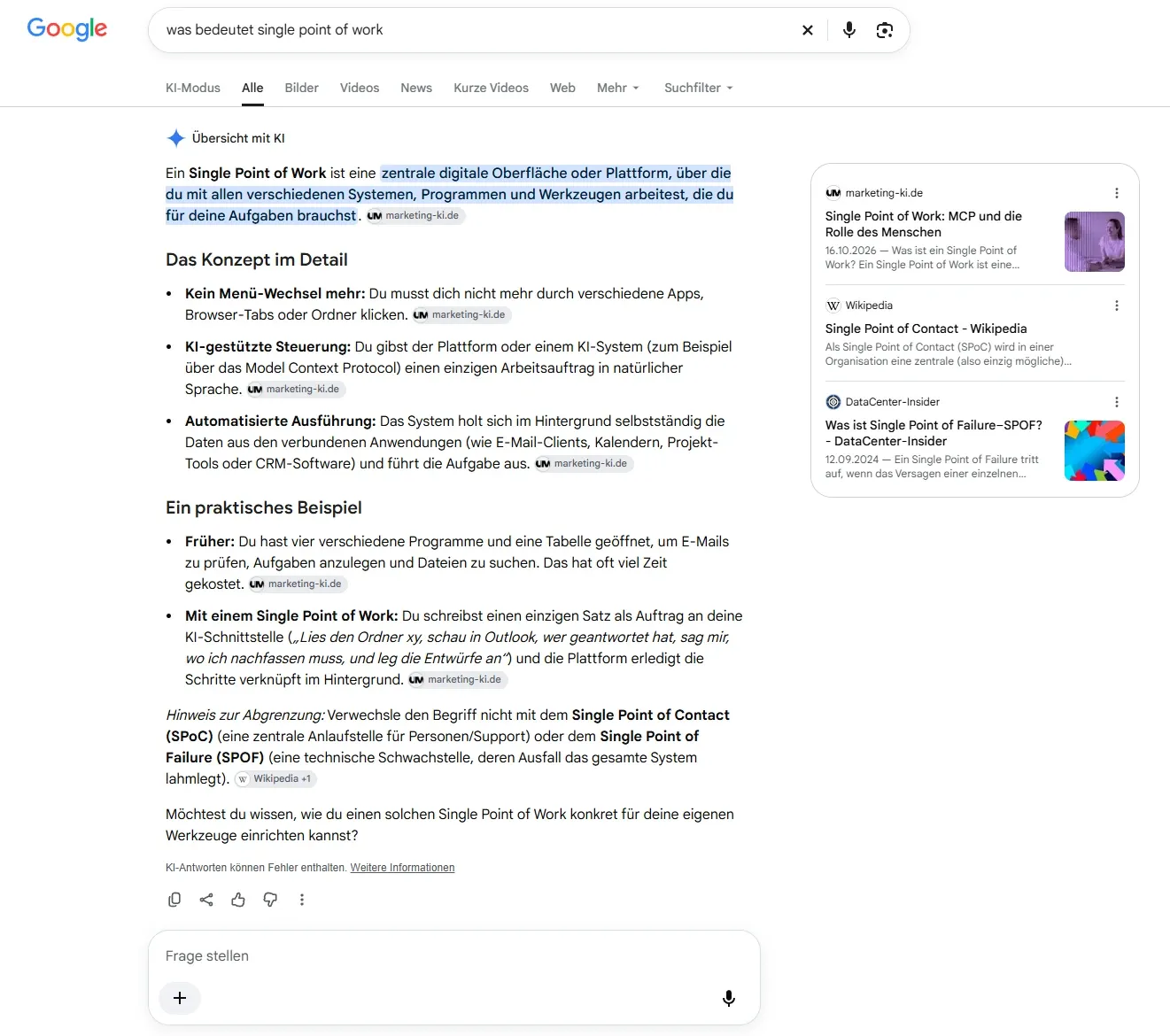Click marketing-ki.de chip after 'führt die Aufgabe aus'

584,464
